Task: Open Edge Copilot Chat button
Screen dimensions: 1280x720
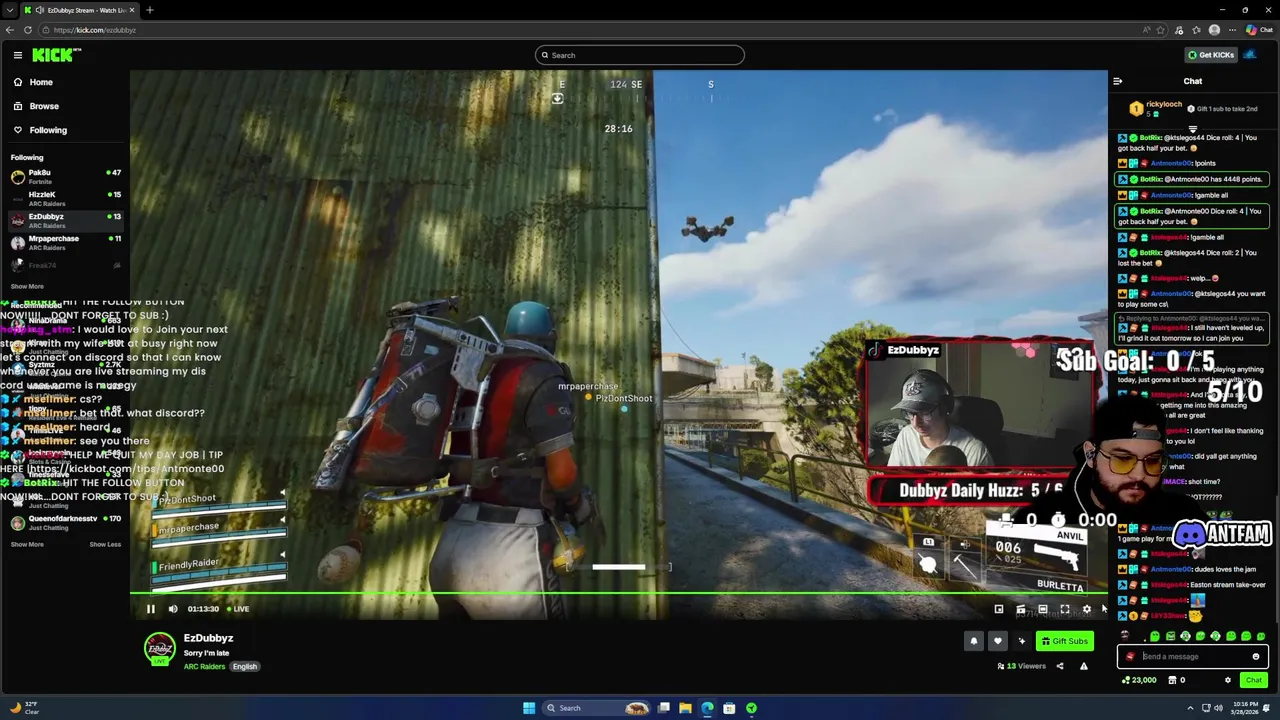Action: pyautogui.click(x=1260, y=30)
